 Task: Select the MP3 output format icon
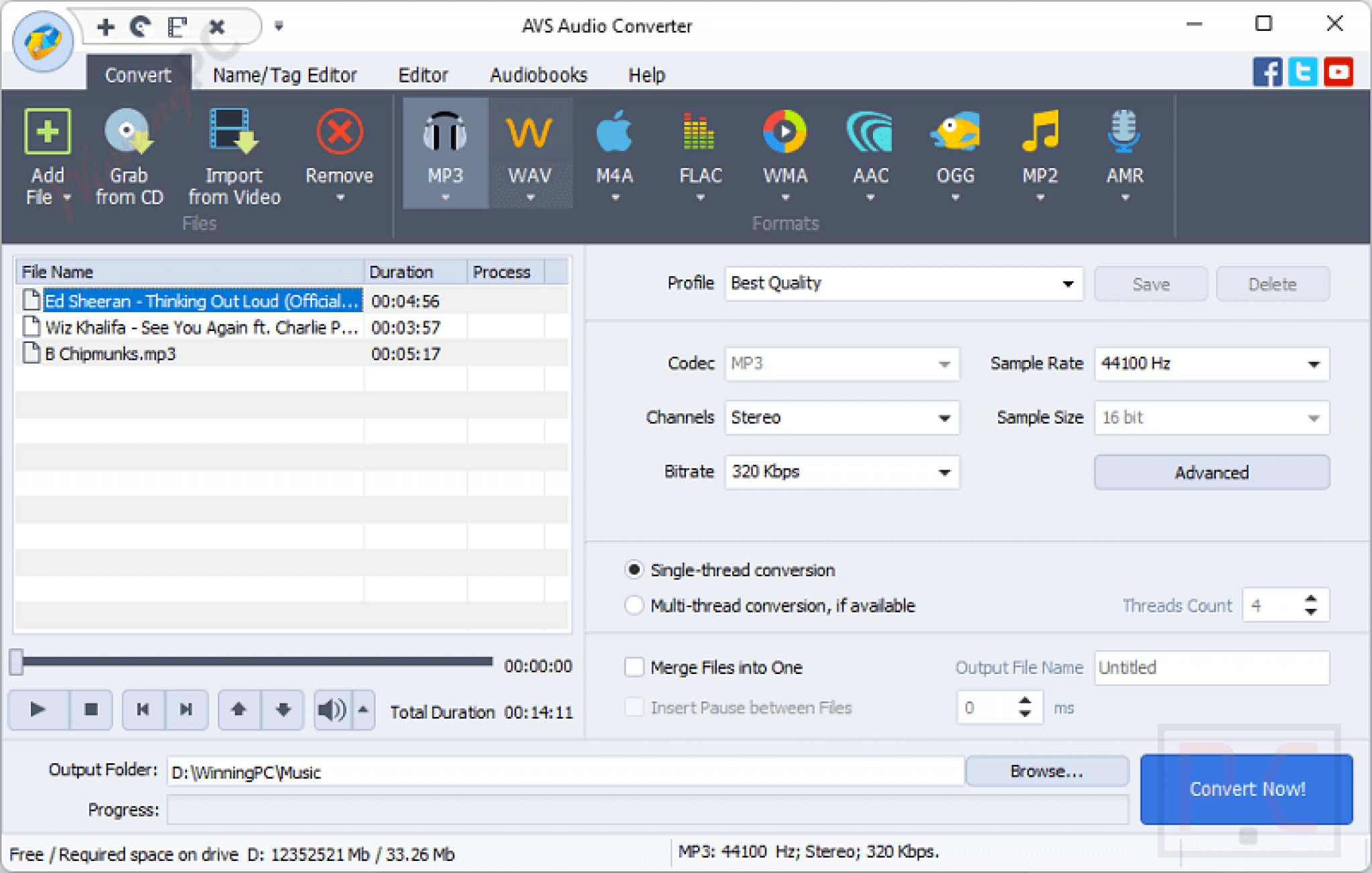[x=444, y=151]
